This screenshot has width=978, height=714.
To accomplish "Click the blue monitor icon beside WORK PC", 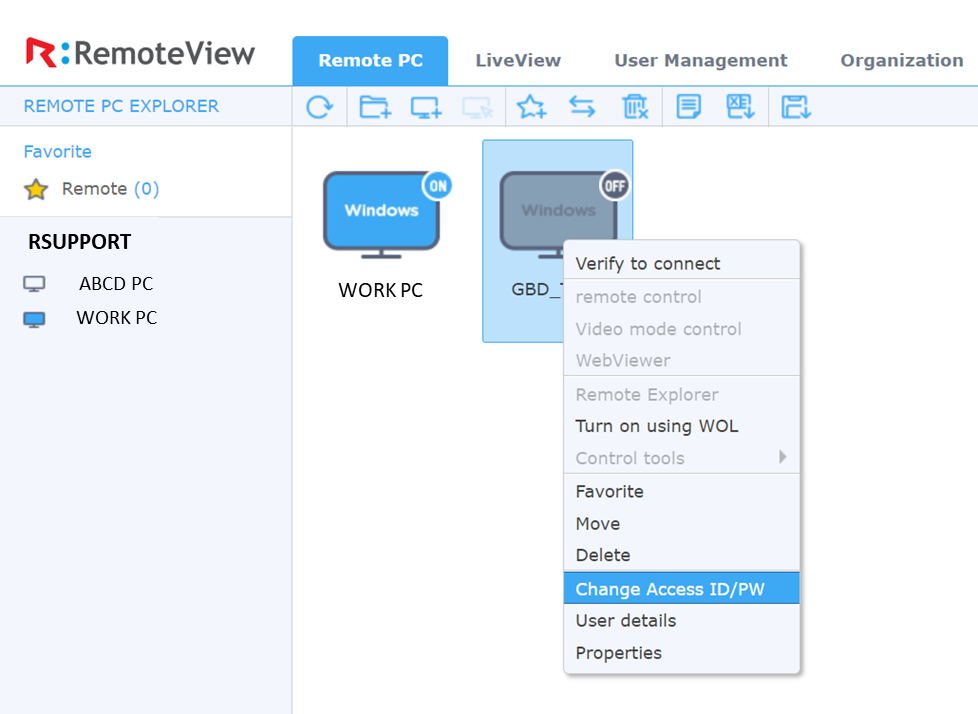I will tap(34, 319).
